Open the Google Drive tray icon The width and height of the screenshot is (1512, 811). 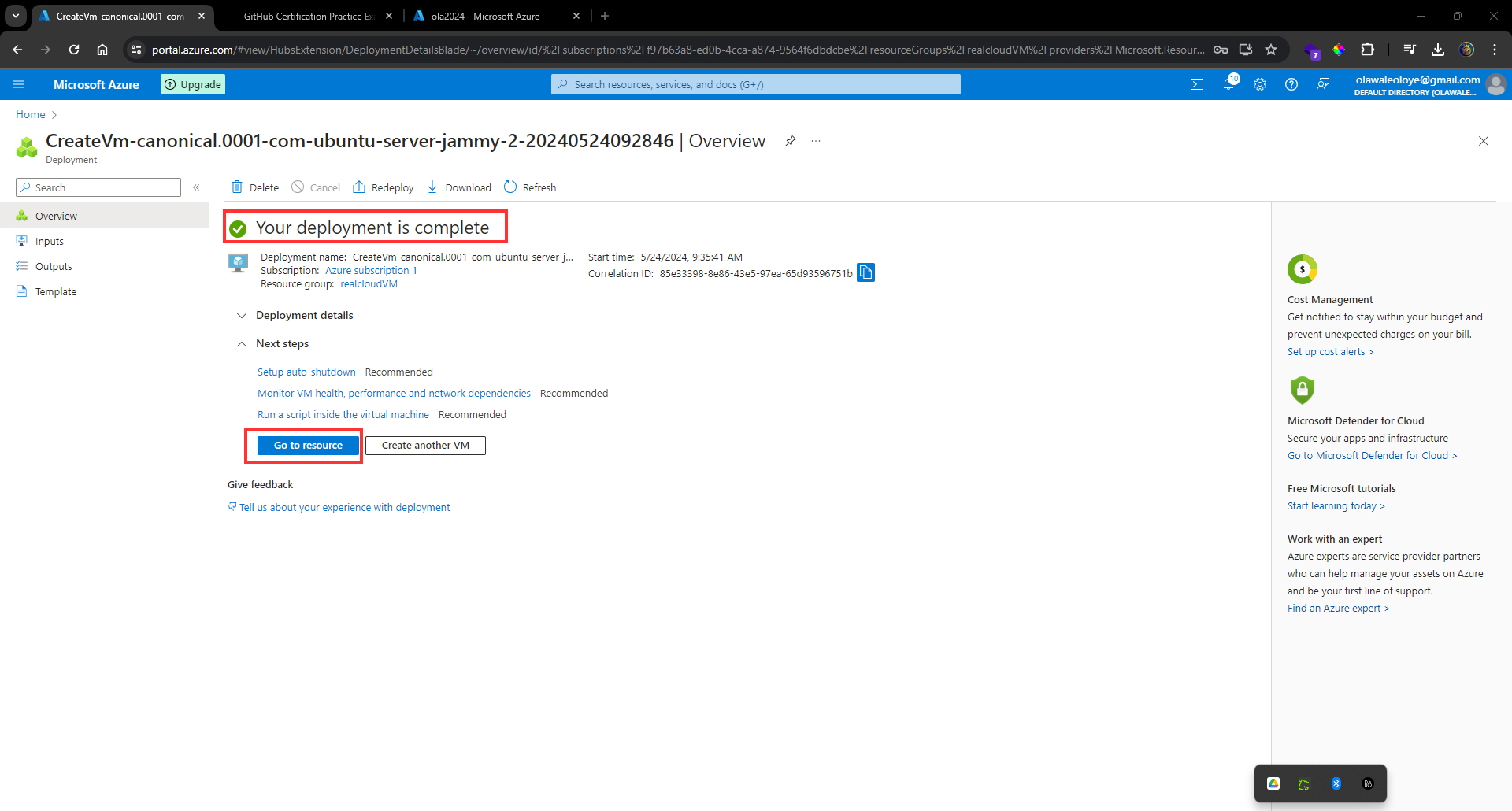click(1273, 783)
